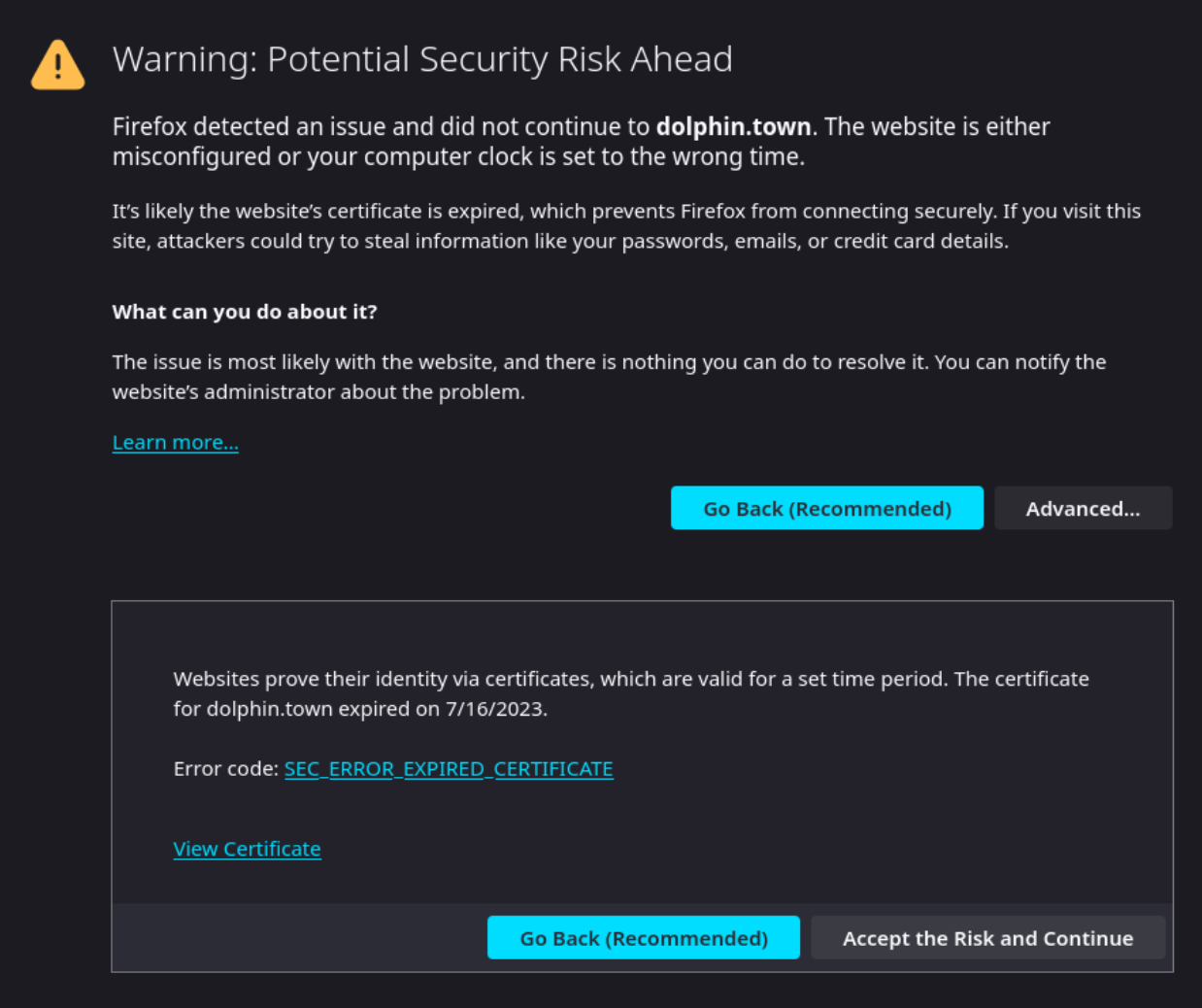Choose Accept the Risk and Continue

coord(987,938)
